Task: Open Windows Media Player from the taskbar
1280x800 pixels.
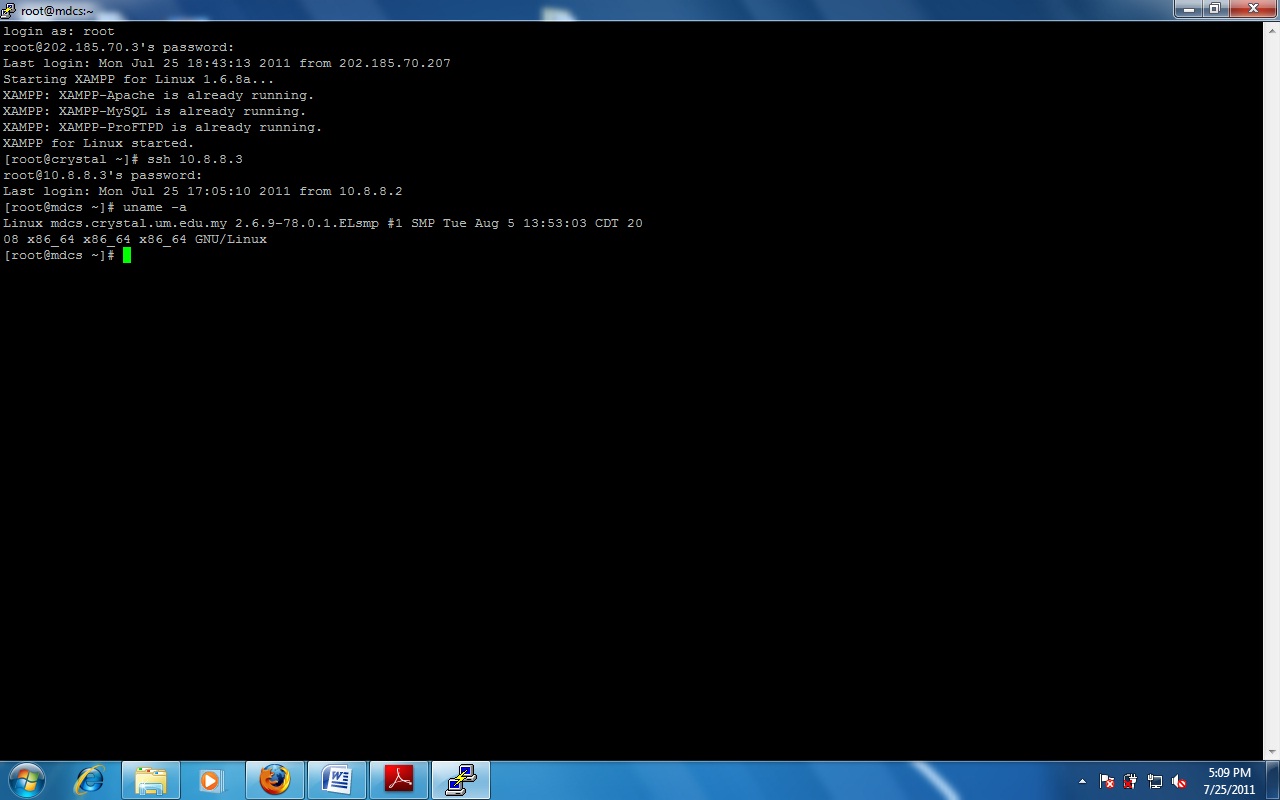Action: [212, 780]
